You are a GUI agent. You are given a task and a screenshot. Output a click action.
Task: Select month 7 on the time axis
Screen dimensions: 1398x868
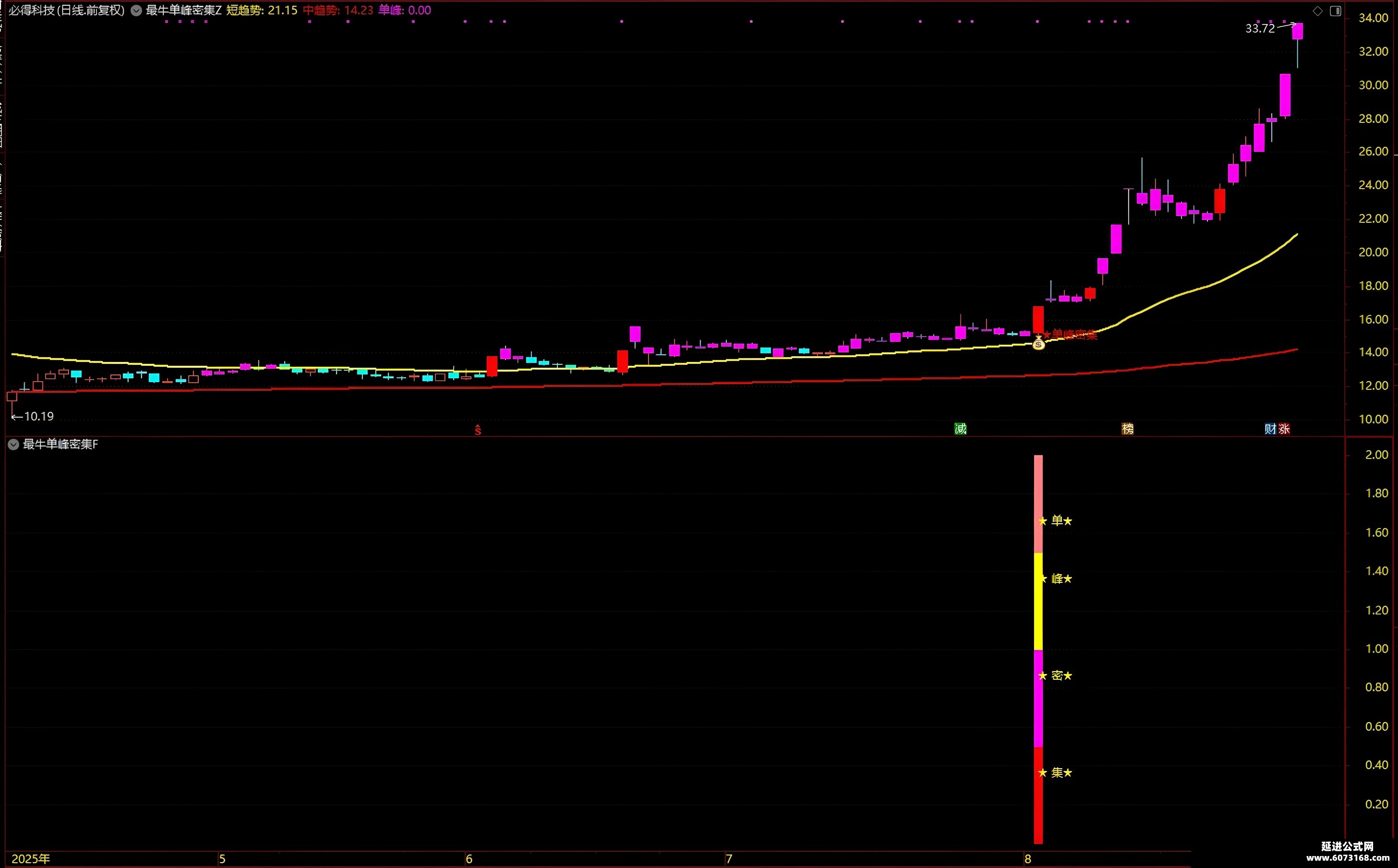click(729, 859)
